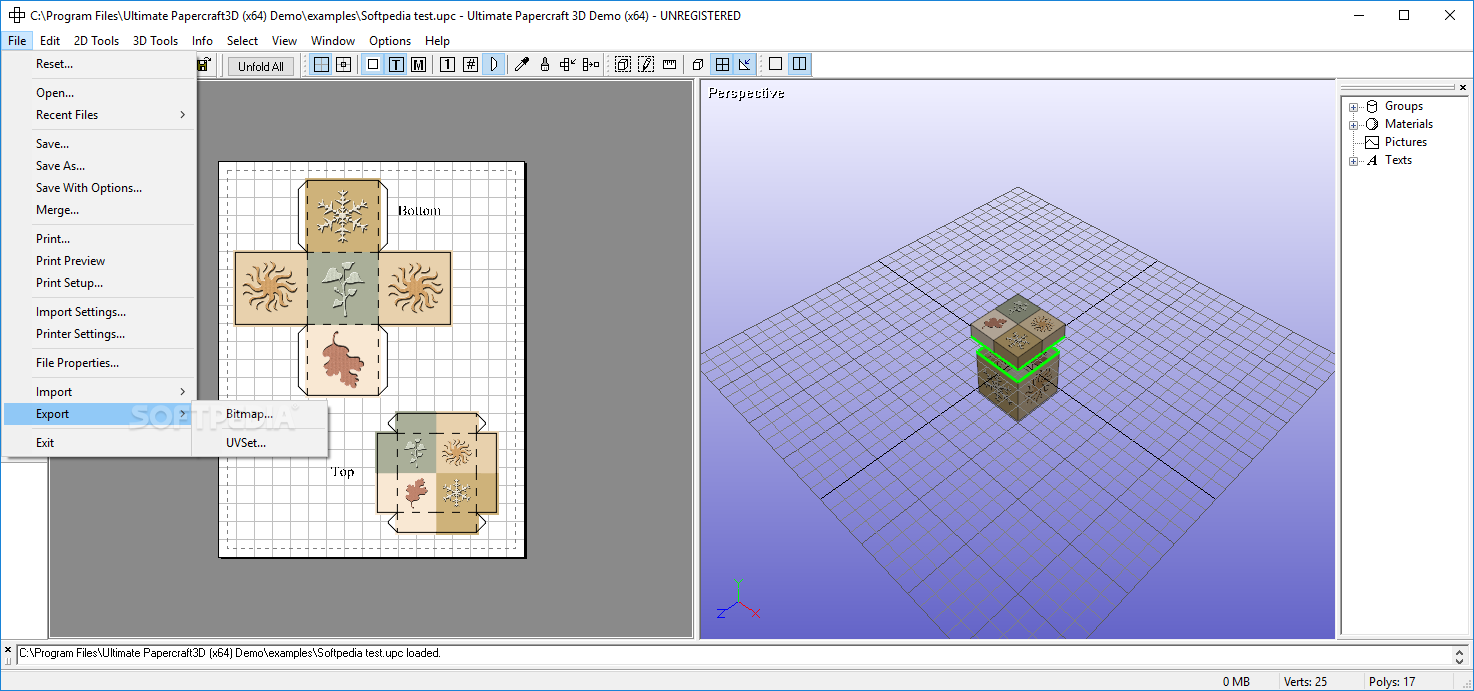Switch to split two-pane layout icon
The image size is (1474, 691).
point(799,65)
